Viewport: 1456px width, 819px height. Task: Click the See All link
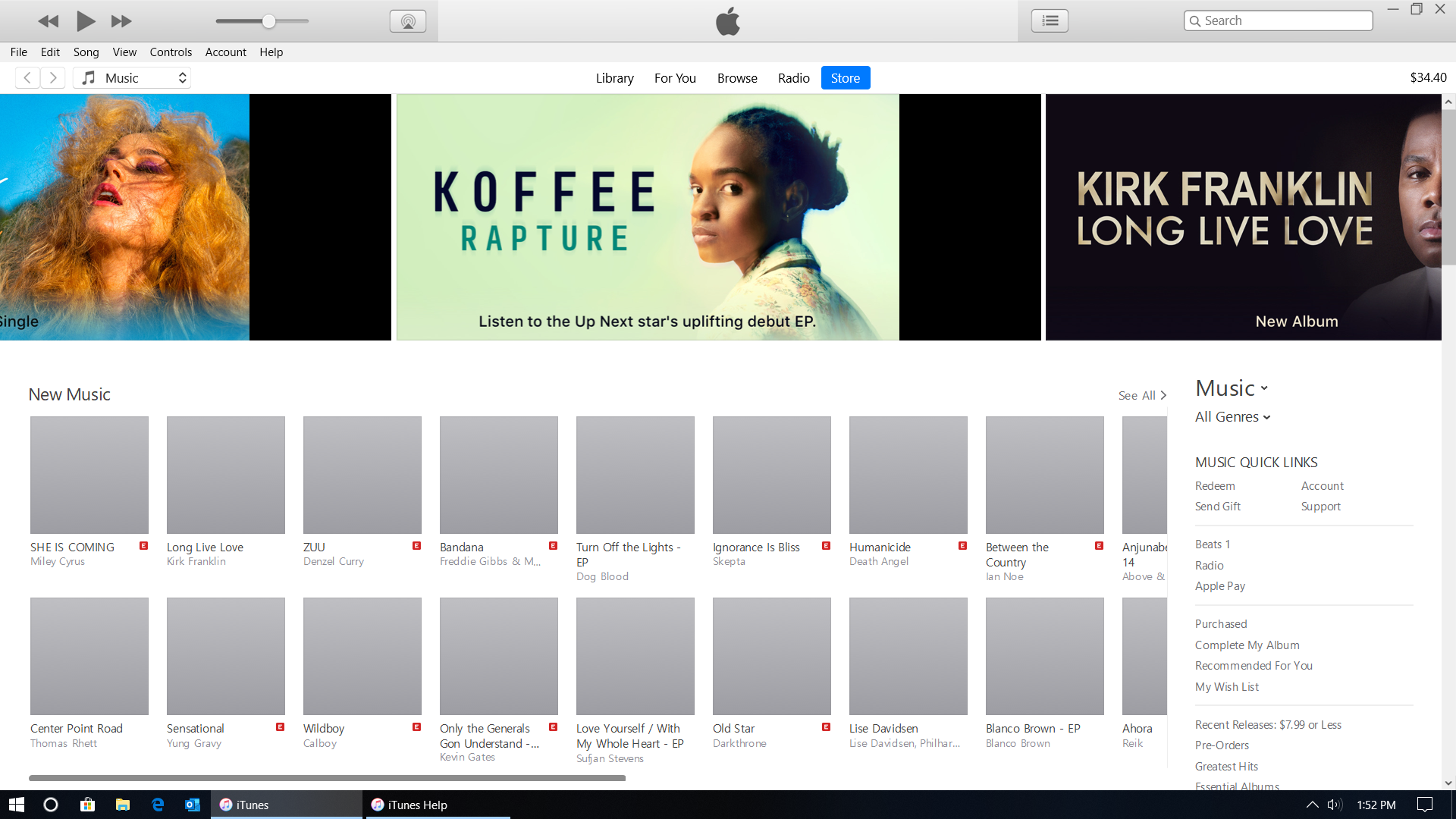click(1141, 395)
